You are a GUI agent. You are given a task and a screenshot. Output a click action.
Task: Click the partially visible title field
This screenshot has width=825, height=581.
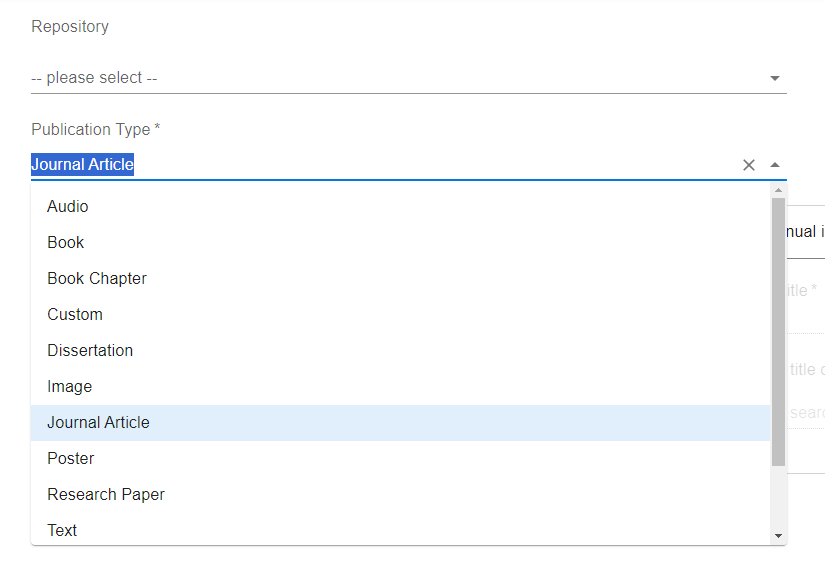(x=805, y=291)
